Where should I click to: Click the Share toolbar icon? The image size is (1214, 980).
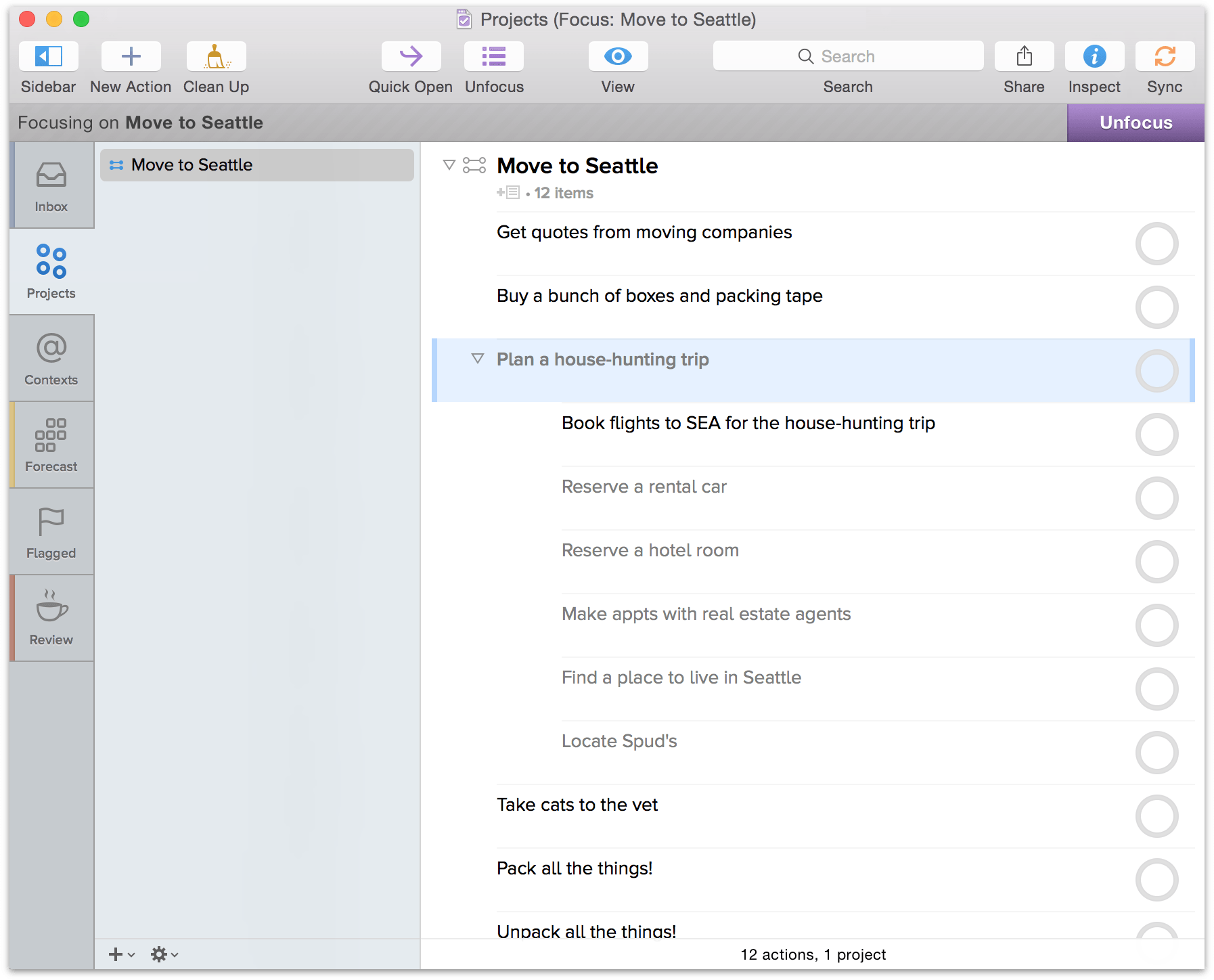point(1024,56)
